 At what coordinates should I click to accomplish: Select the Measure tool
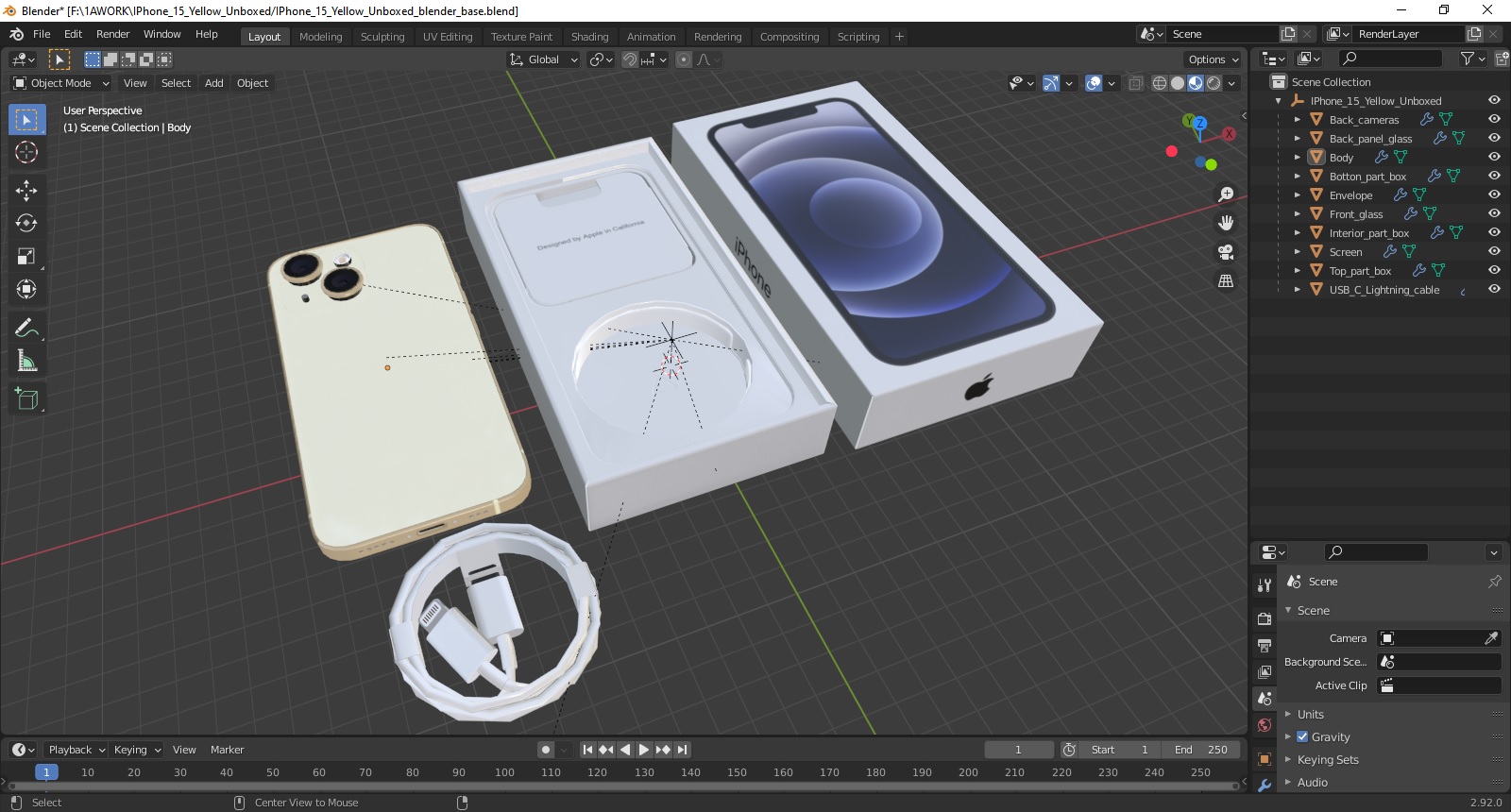(x=26, y=361)
